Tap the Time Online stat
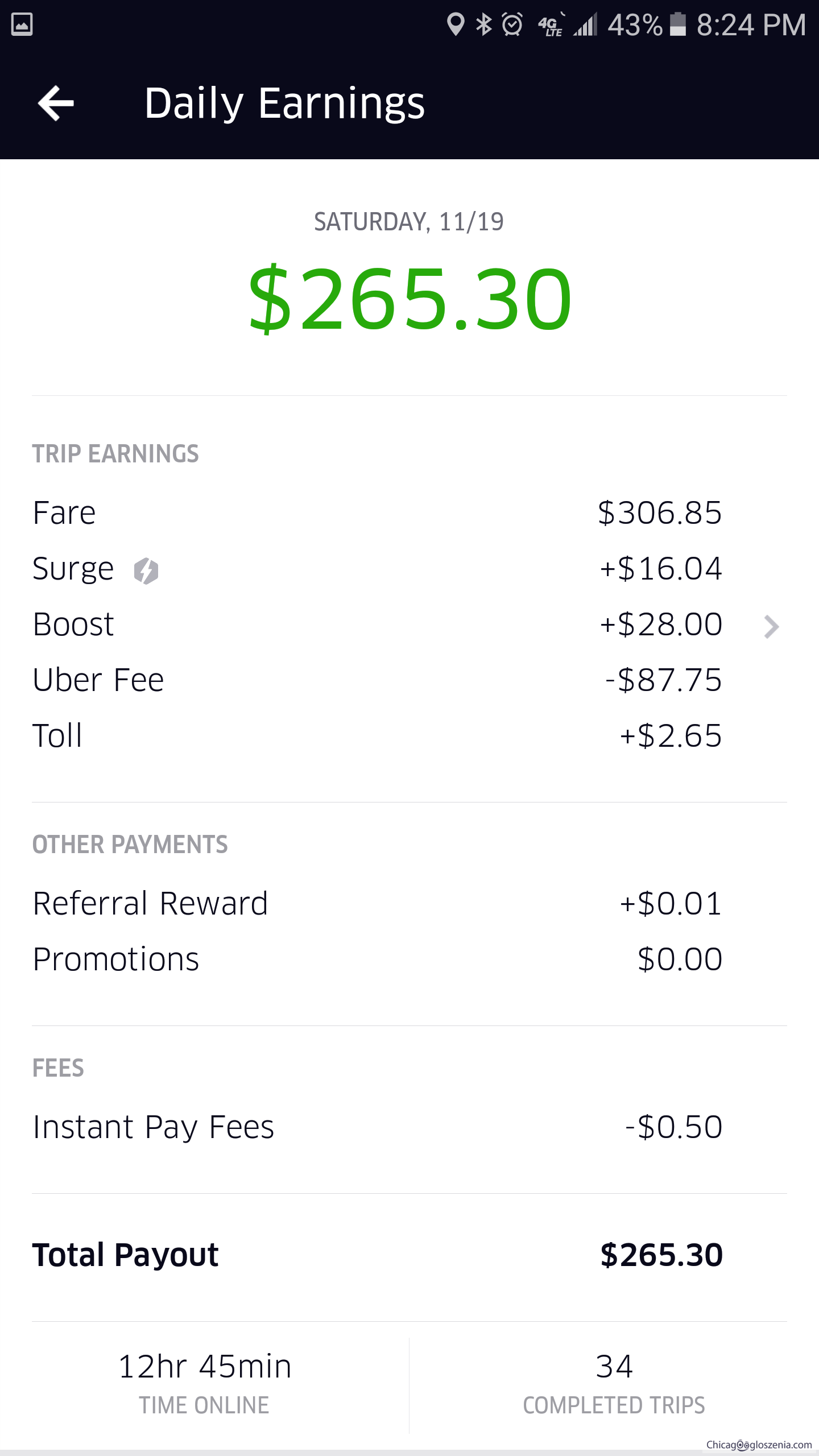Viewport: 819px width, 1456px height. tap(205, 1383)
